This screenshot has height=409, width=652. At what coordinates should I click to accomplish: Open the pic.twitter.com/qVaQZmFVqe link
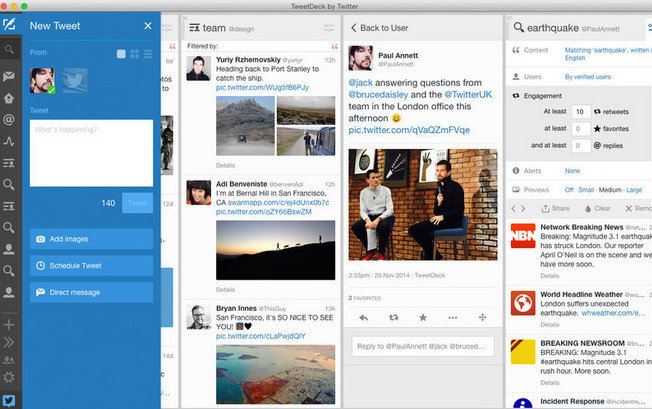pos(409,130)
